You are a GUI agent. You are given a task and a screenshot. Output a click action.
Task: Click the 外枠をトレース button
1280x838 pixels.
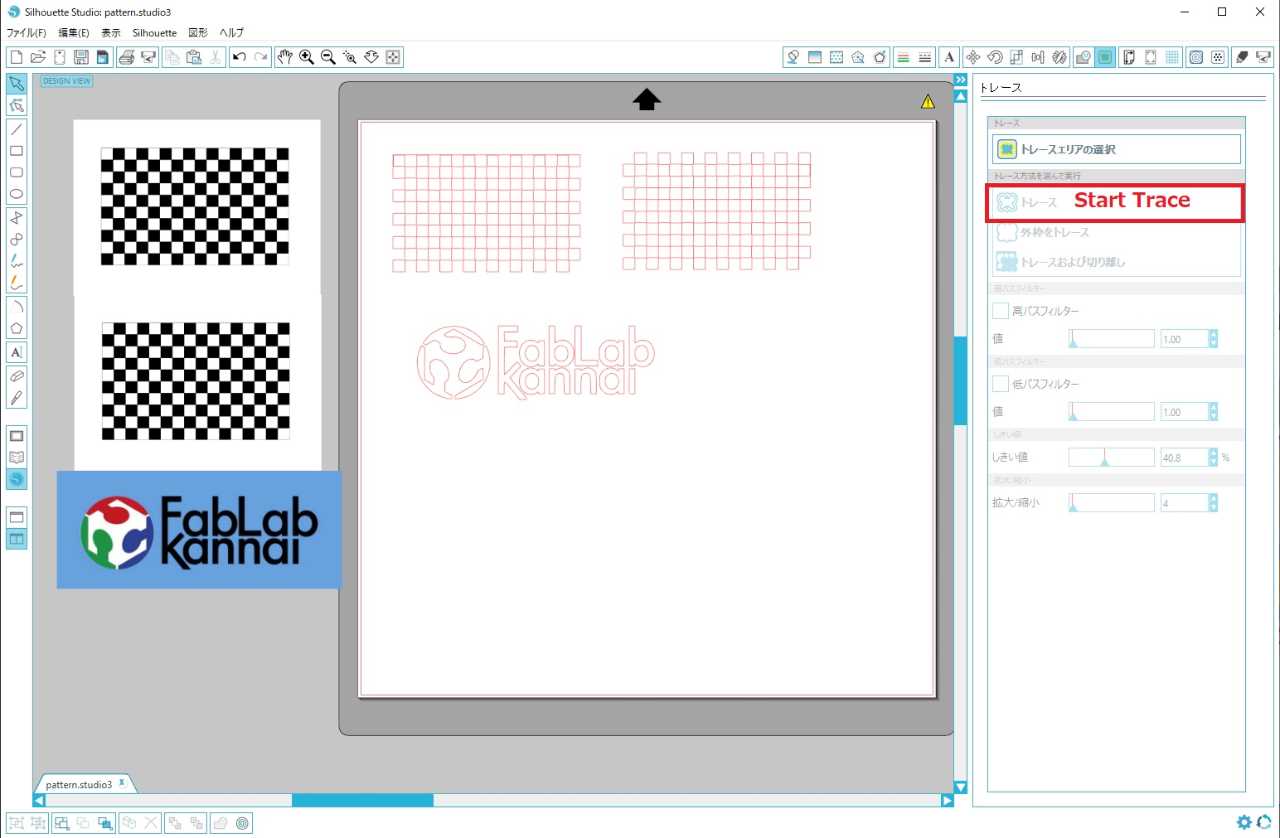(x=1116, y=232)
